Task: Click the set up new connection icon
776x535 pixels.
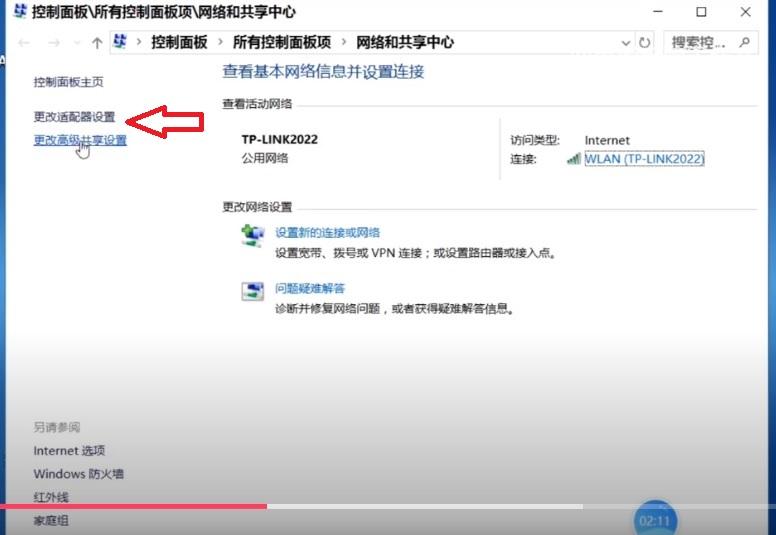Action: (253, 236)
